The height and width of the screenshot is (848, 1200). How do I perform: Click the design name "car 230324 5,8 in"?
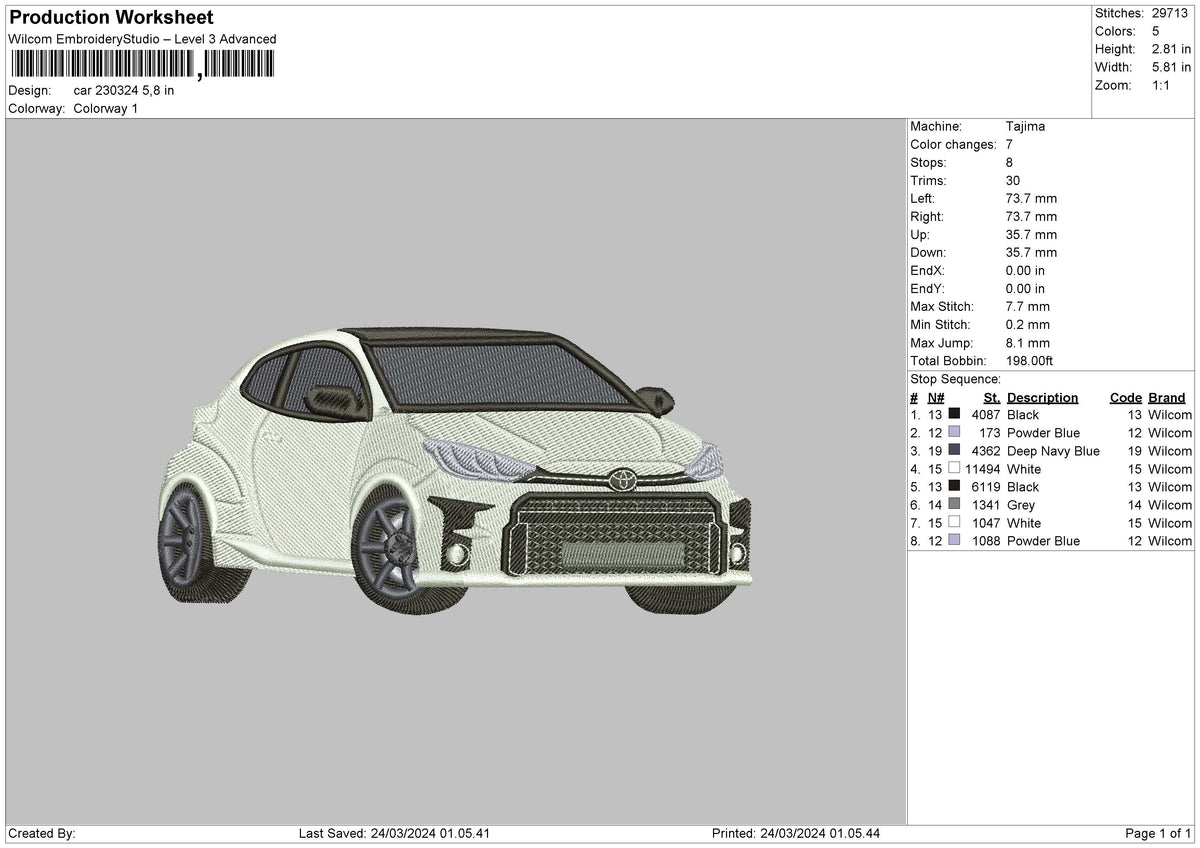tap(124, 90)
